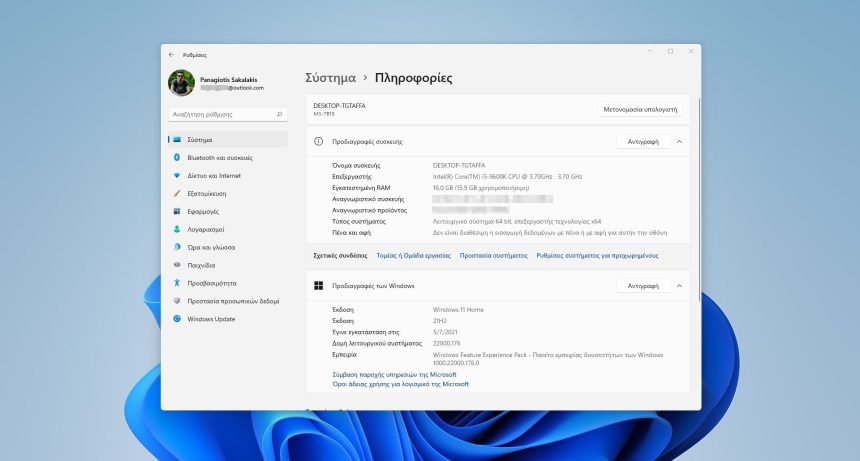This screenshot has height=461, width=860.
Task: Click the Windows 11 Home edition value
Action: 458,310
